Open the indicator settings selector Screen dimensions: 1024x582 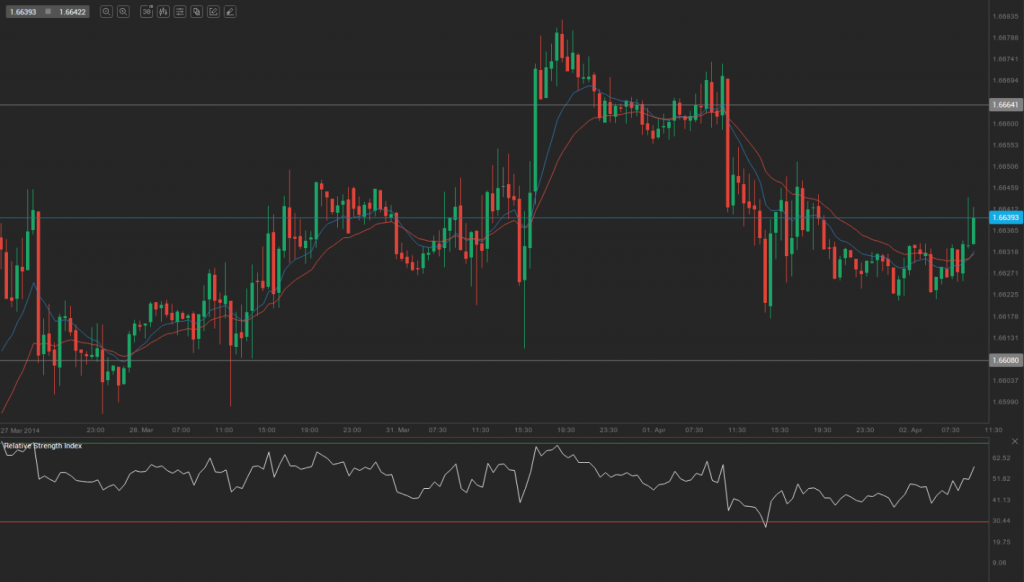point(180,11)
